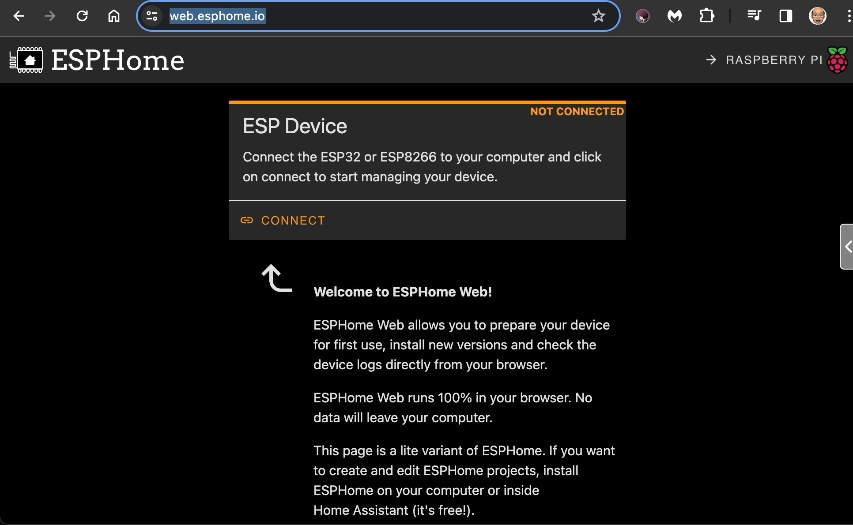Open the round purple extension icon
853x525 pixels.
(x=642, y=16)
